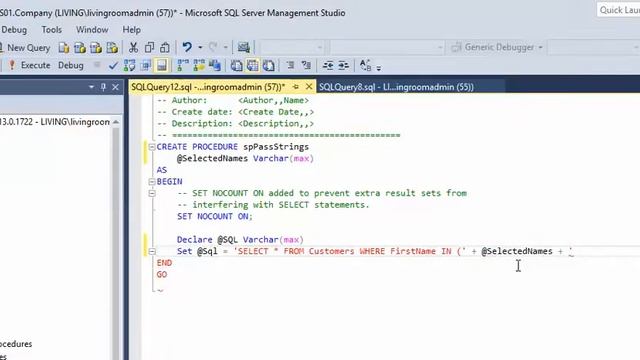
Task: Open an Analysis Services DMX Query
Action: [x=96, y=48]
